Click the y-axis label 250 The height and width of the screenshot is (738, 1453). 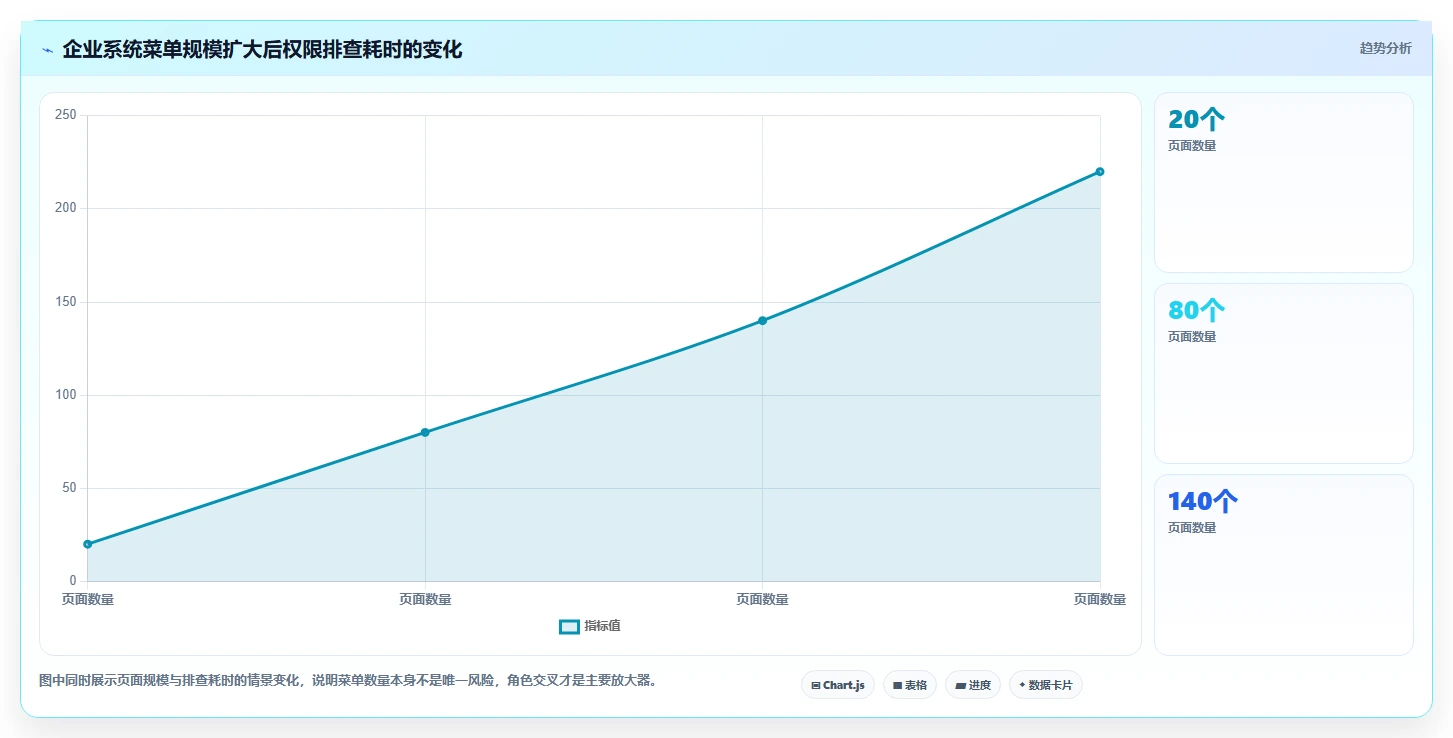pyautogui.click(x=66, y=115)
